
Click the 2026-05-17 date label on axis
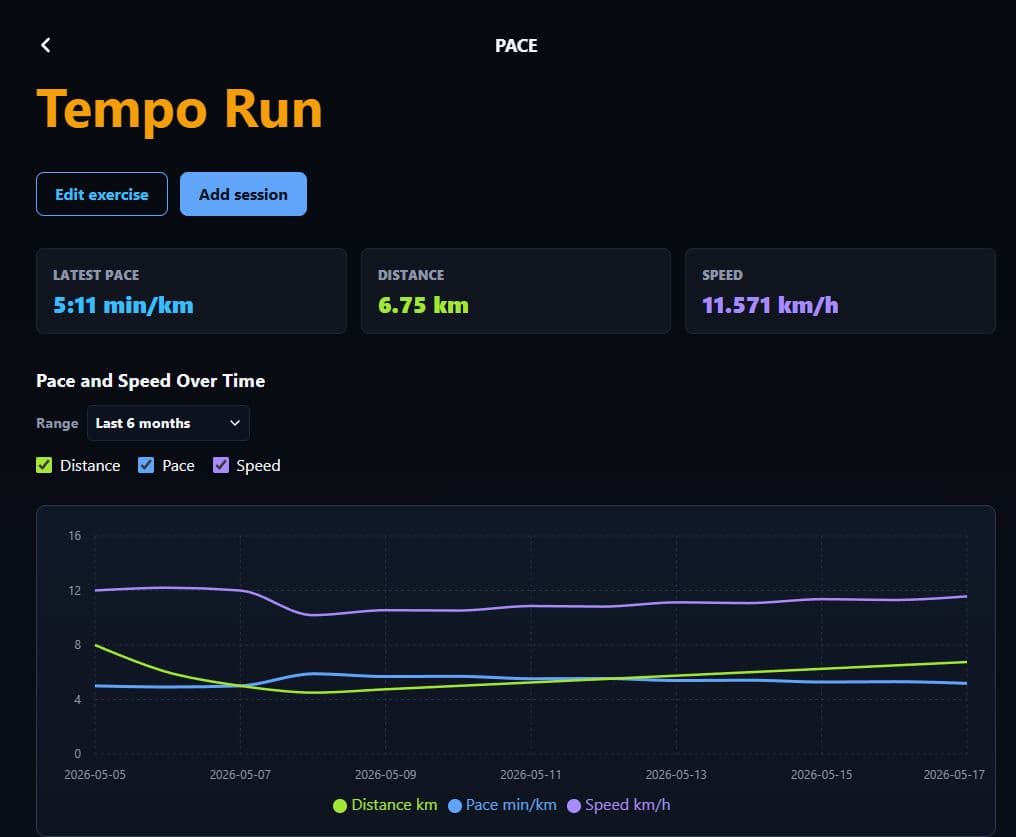pos(954,774)
